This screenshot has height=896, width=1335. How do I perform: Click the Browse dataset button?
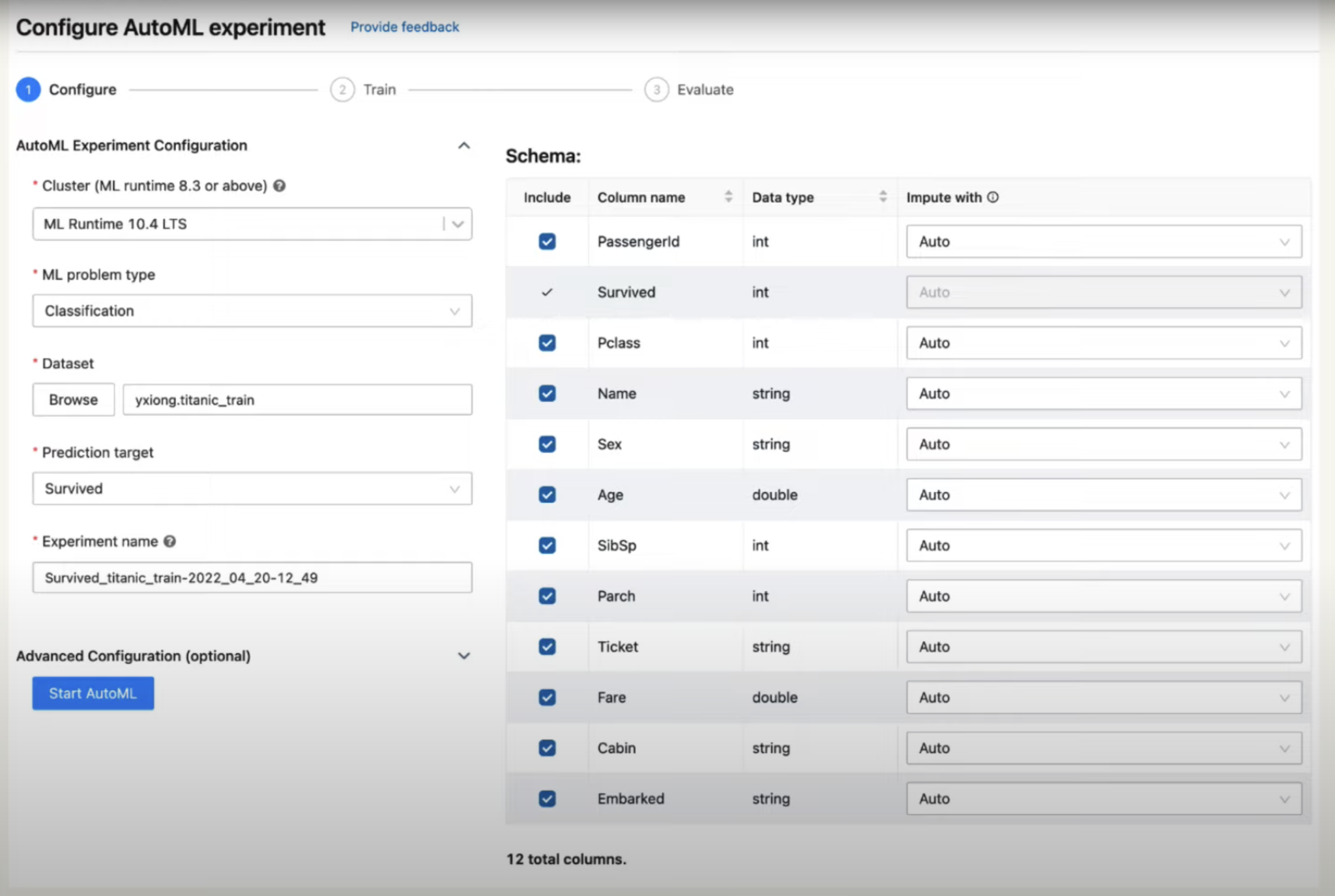[x=73, y=399]
